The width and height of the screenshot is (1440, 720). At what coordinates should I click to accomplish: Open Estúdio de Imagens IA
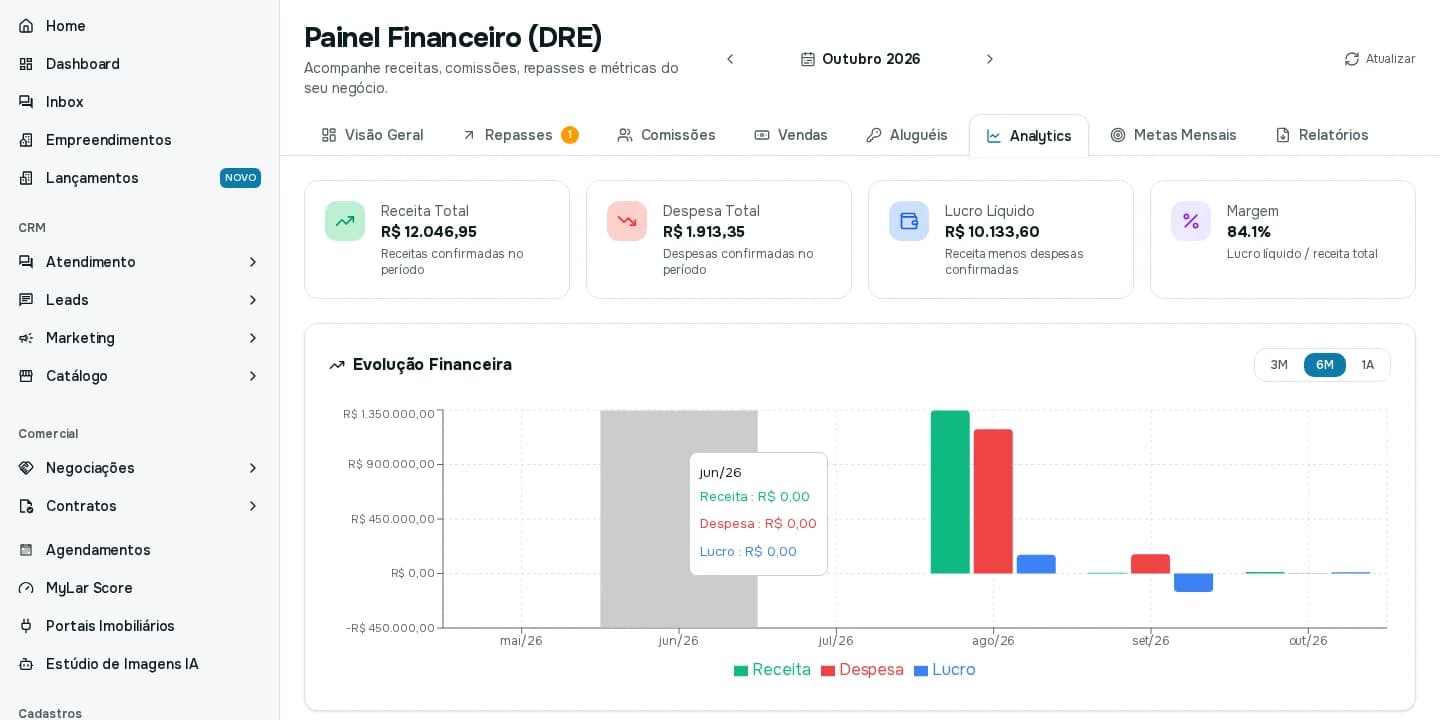pos(139,664)
